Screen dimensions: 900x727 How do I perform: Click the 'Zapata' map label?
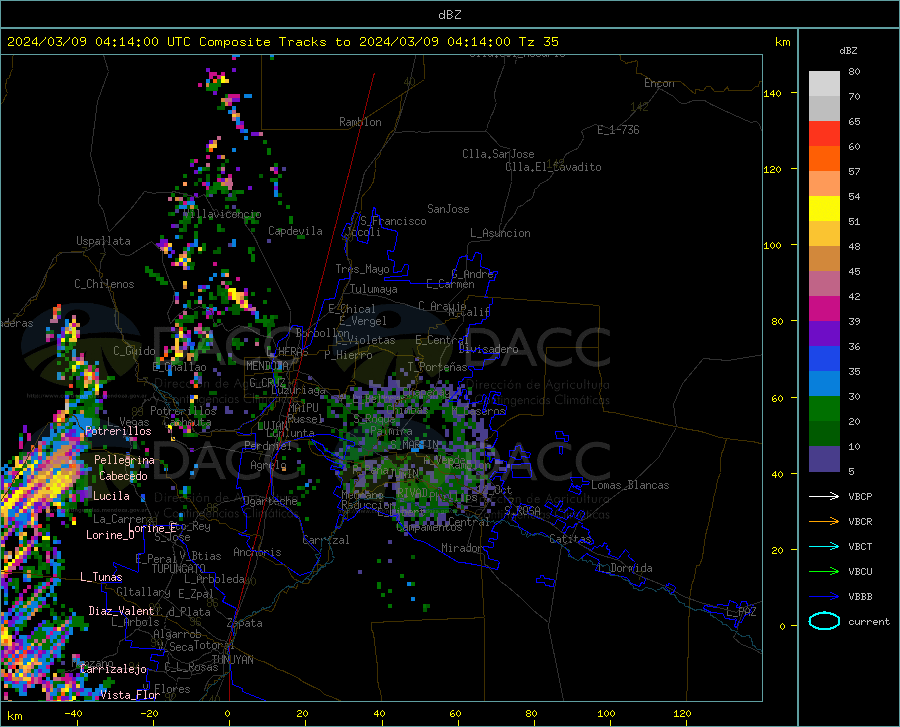(x=245, y=623)
